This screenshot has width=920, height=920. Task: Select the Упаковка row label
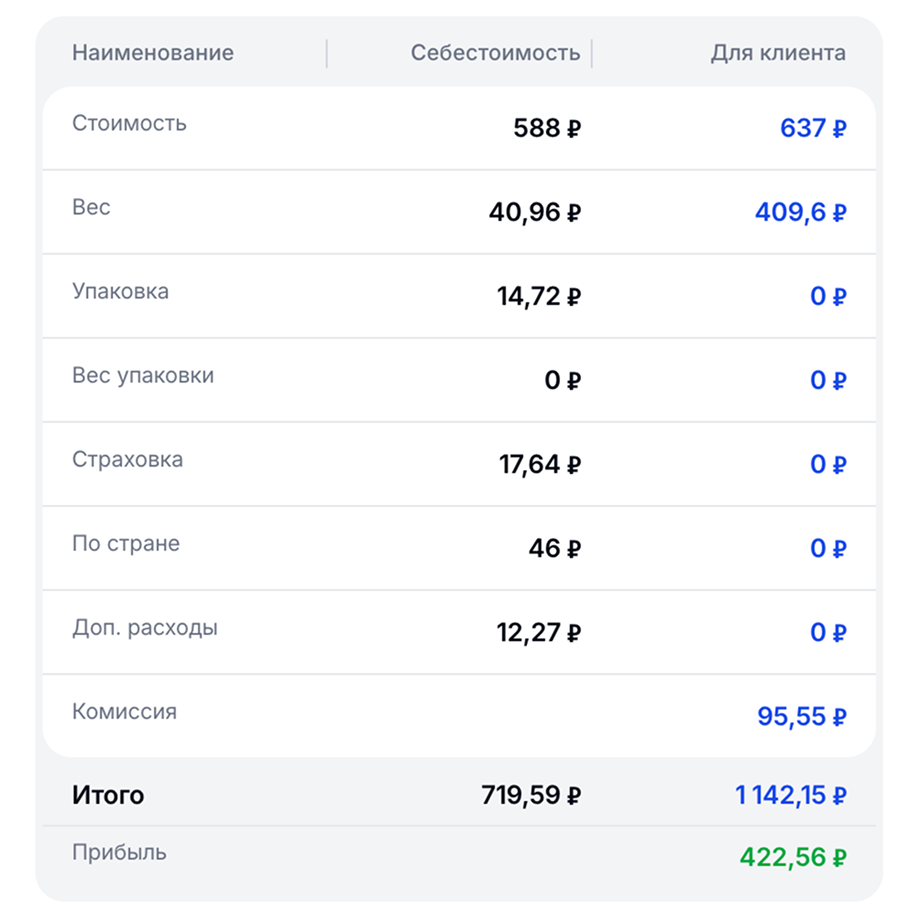click(x=120, y=291)
